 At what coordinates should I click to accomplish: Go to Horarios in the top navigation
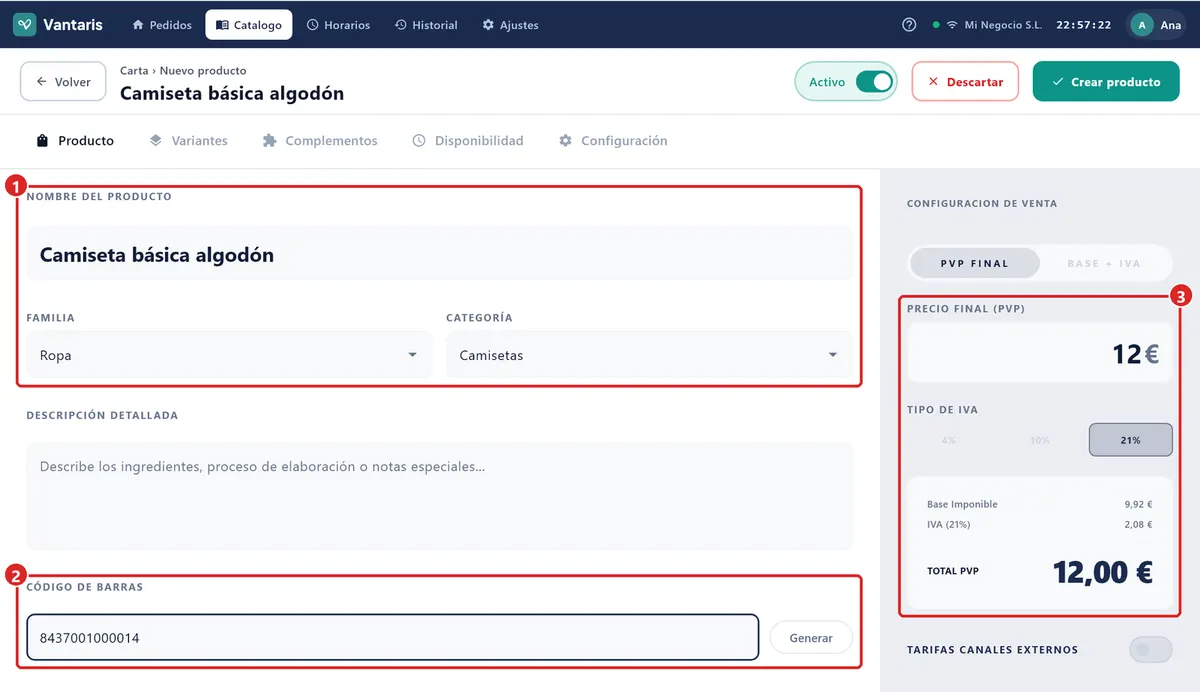338,25
